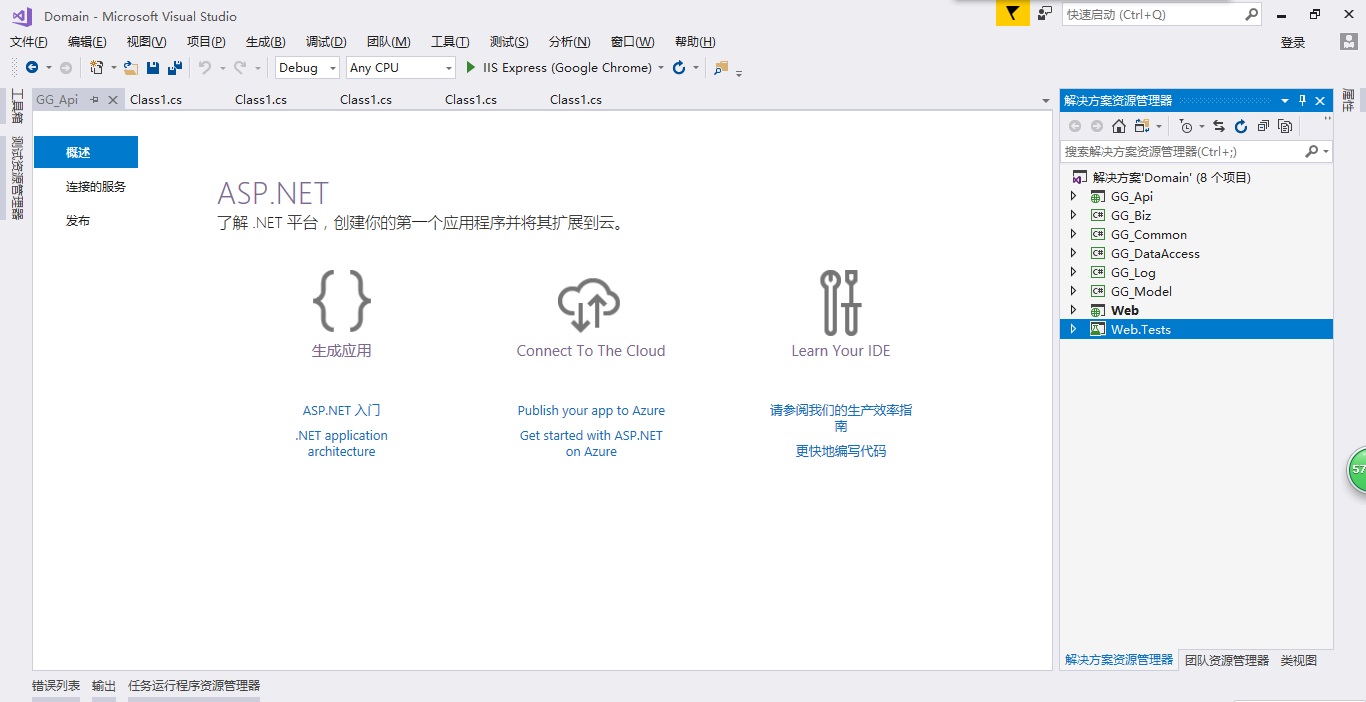Open the document tab list dropdown
1366x702 pixels.
[x=1045, y=101]
